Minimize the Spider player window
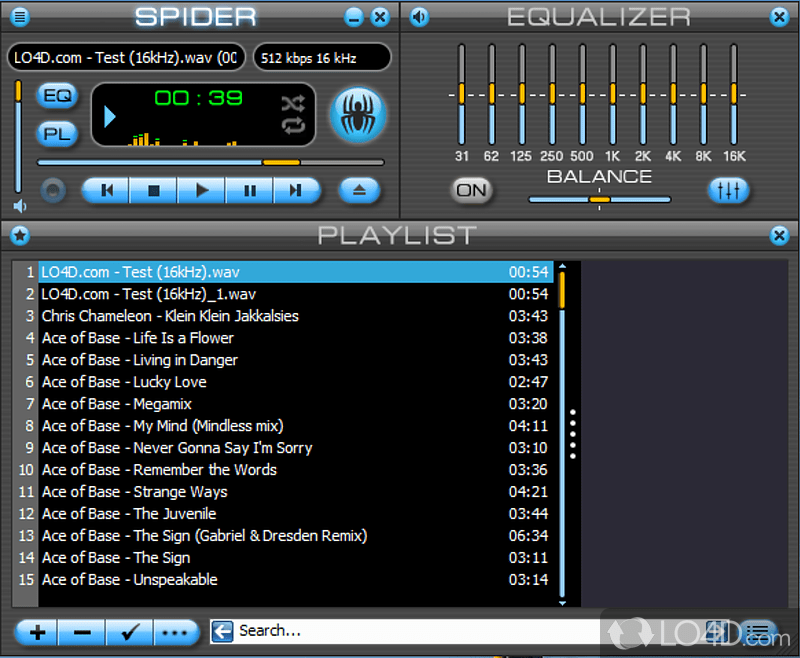Screen dimensions: 800x658 point(354,17)
